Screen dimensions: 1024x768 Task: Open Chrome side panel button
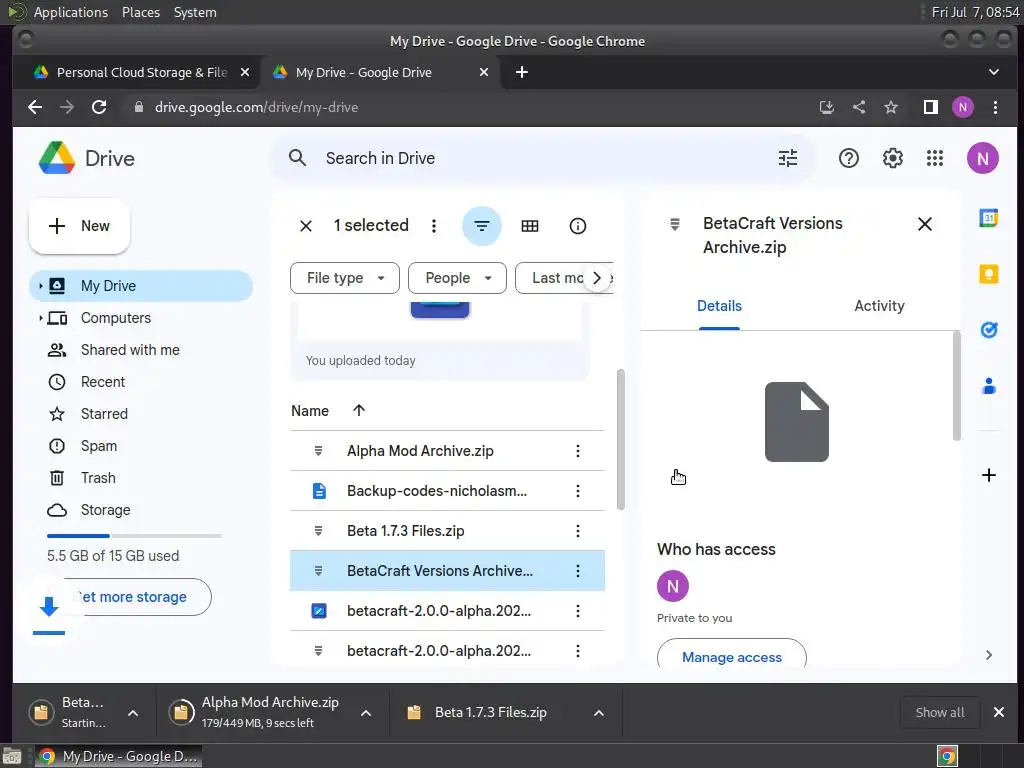[930, 107]
